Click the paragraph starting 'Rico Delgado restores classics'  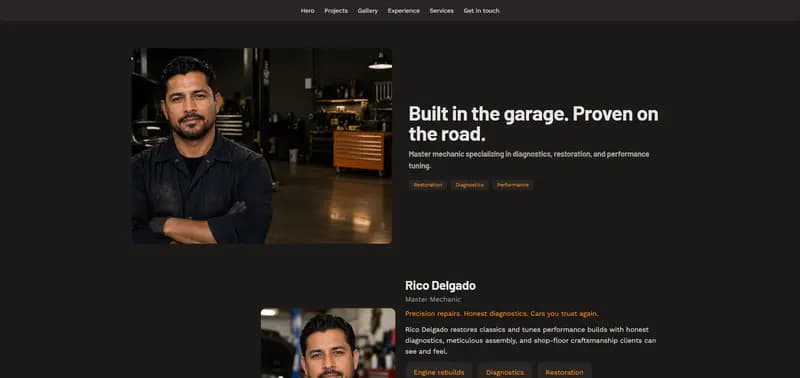(x=531, y=340)
